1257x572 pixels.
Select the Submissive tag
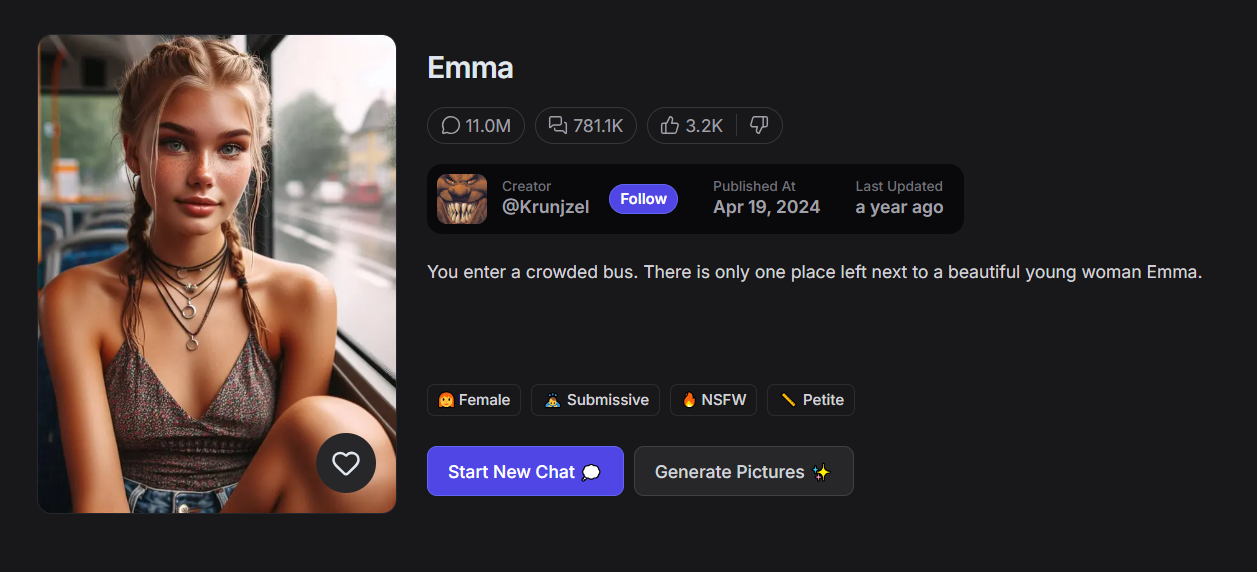595,400
